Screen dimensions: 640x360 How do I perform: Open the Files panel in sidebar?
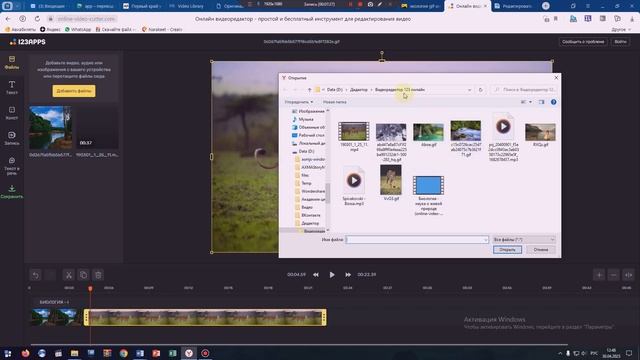12,62
